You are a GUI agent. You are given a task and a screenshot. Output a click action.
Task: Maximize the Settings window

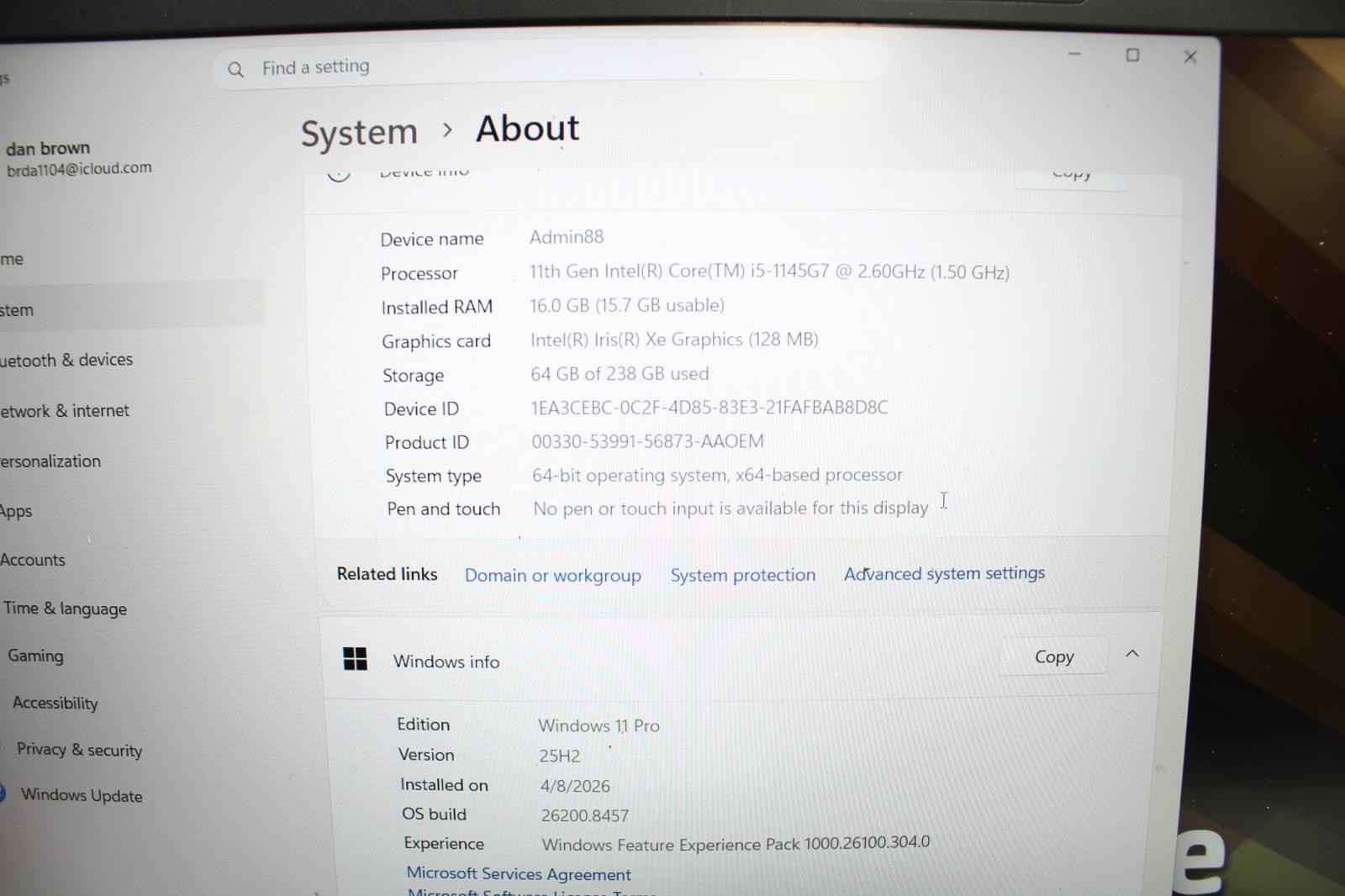point(1132,55)
